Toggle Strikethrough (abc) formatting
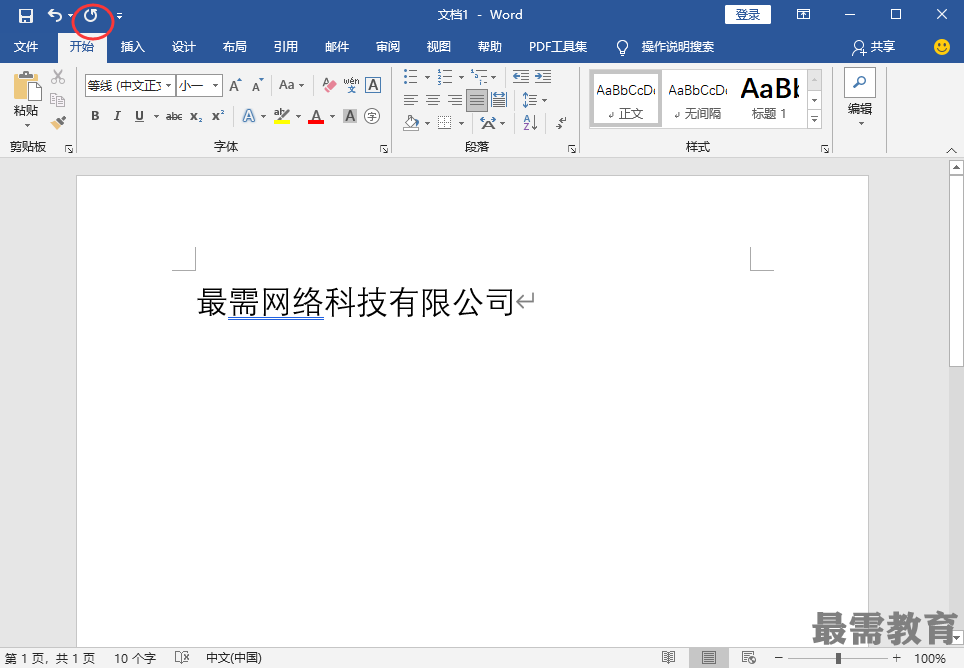964x668 pixels. (174, 116)
